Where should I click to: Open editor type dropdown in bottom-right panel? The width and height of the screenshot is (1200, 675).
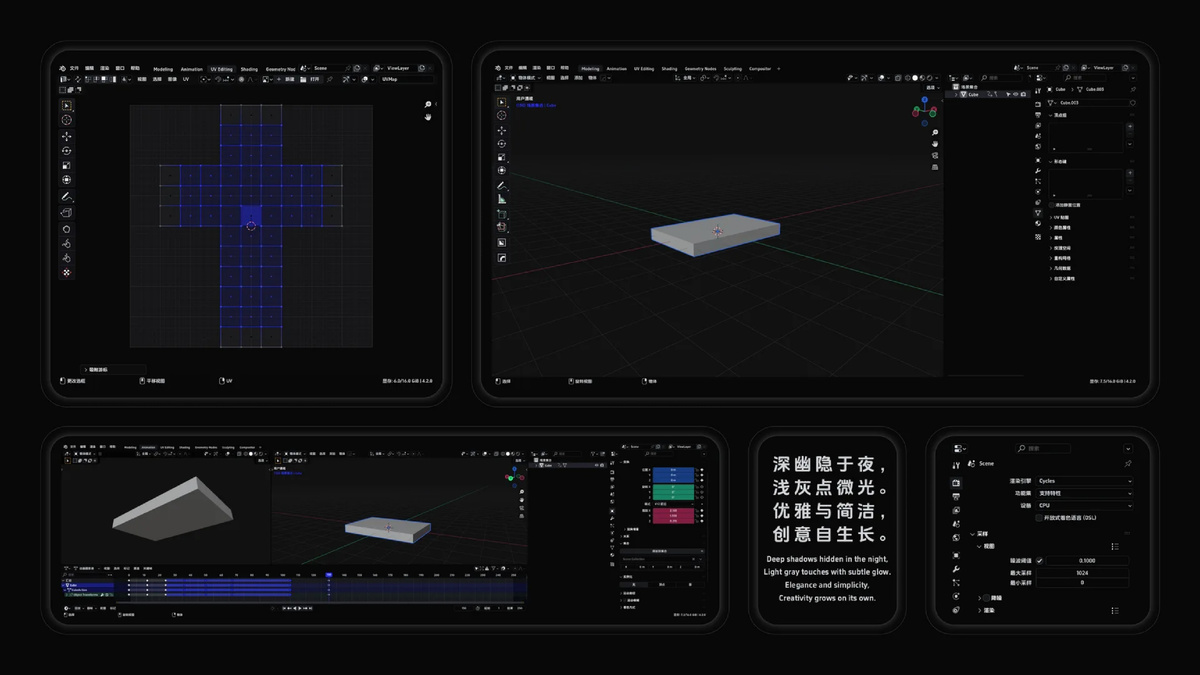click(x=958, y=448)
